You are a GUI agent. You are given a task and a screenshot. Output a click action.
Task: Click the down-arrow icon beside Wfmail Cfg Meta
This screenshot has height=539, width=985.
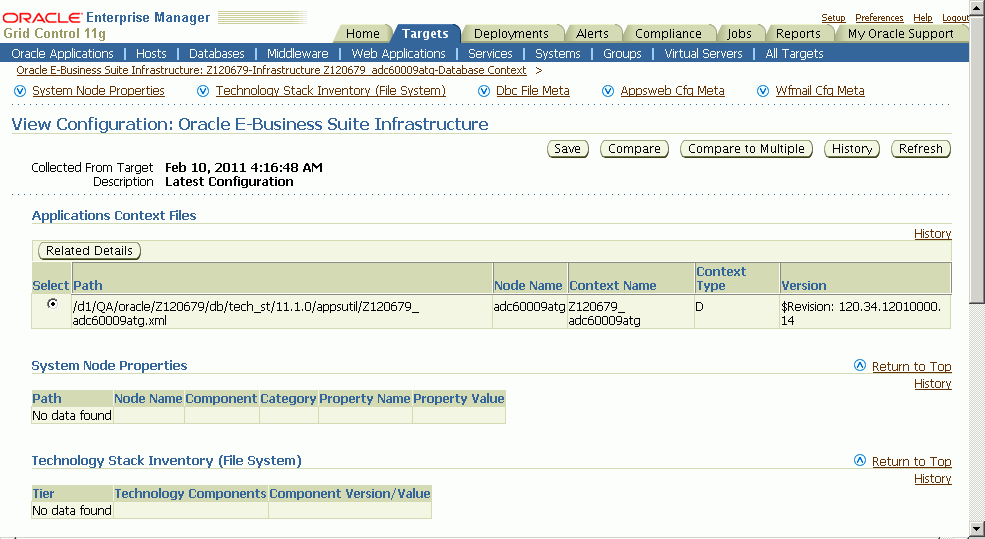click(763, 91)
